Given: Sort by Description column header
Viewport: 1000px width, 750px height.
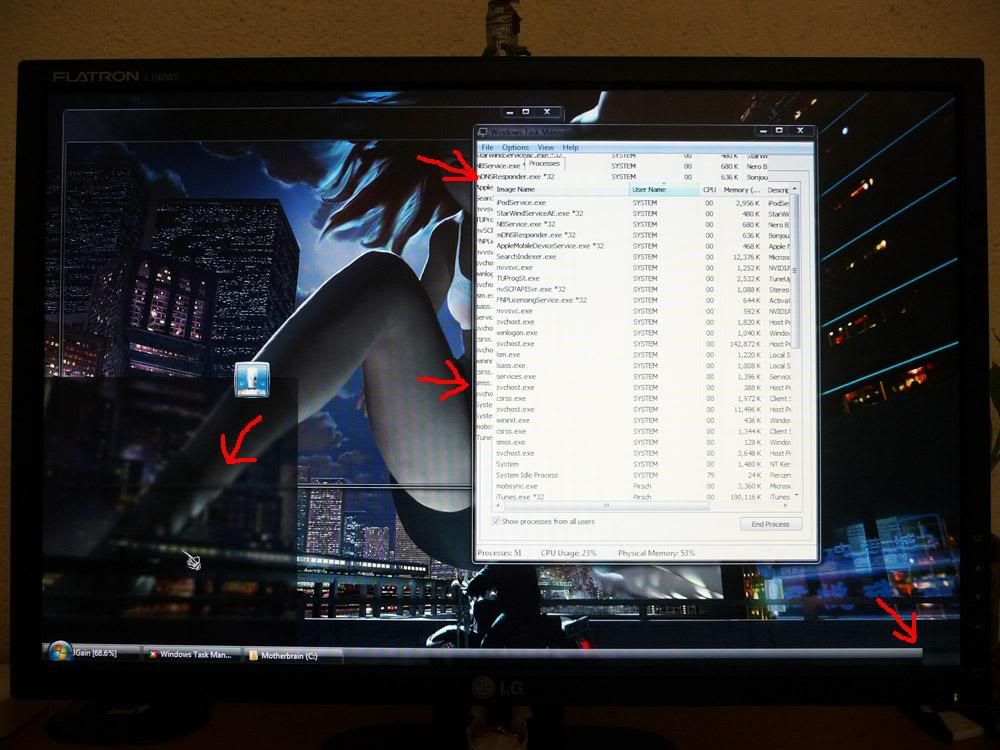Looking at the screenshot, I should click(777, 189).
